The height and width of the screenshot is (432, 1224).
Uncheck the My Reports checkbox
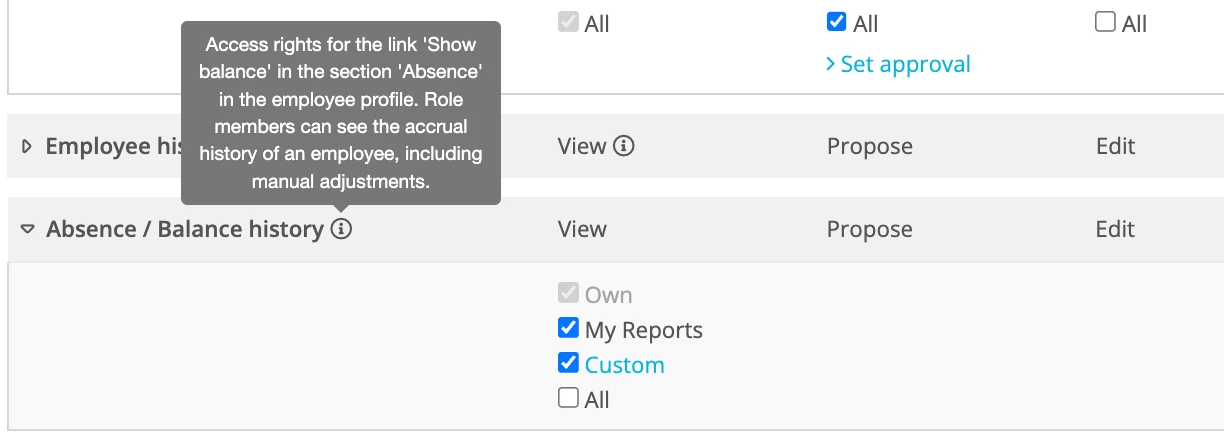[568, 328]
